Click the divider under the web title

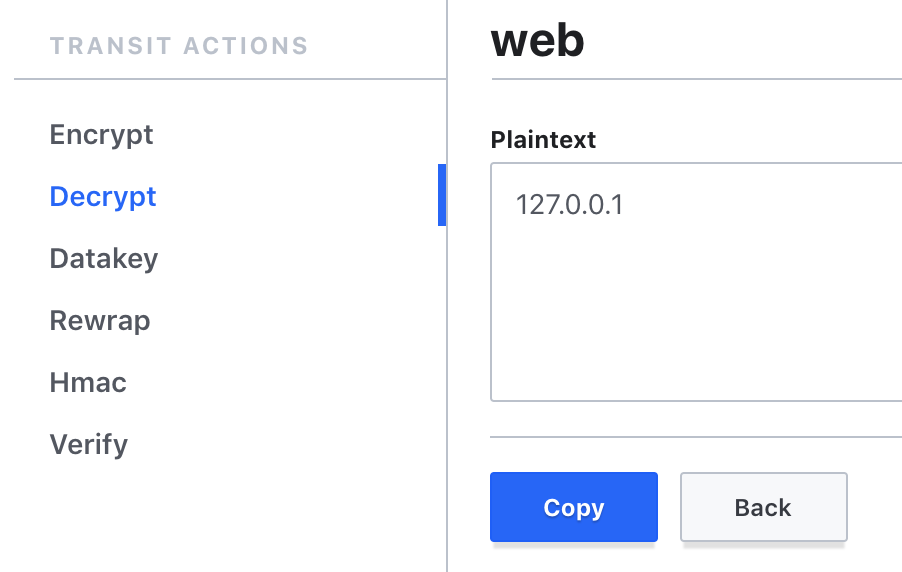click(697, 79)
